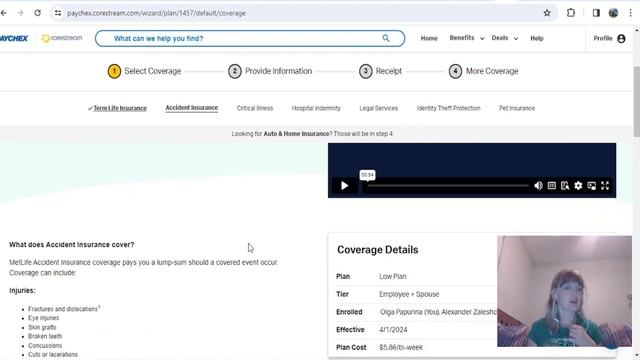Go to step 4 More Coverage
640x360 pixels.
(484, 71)
